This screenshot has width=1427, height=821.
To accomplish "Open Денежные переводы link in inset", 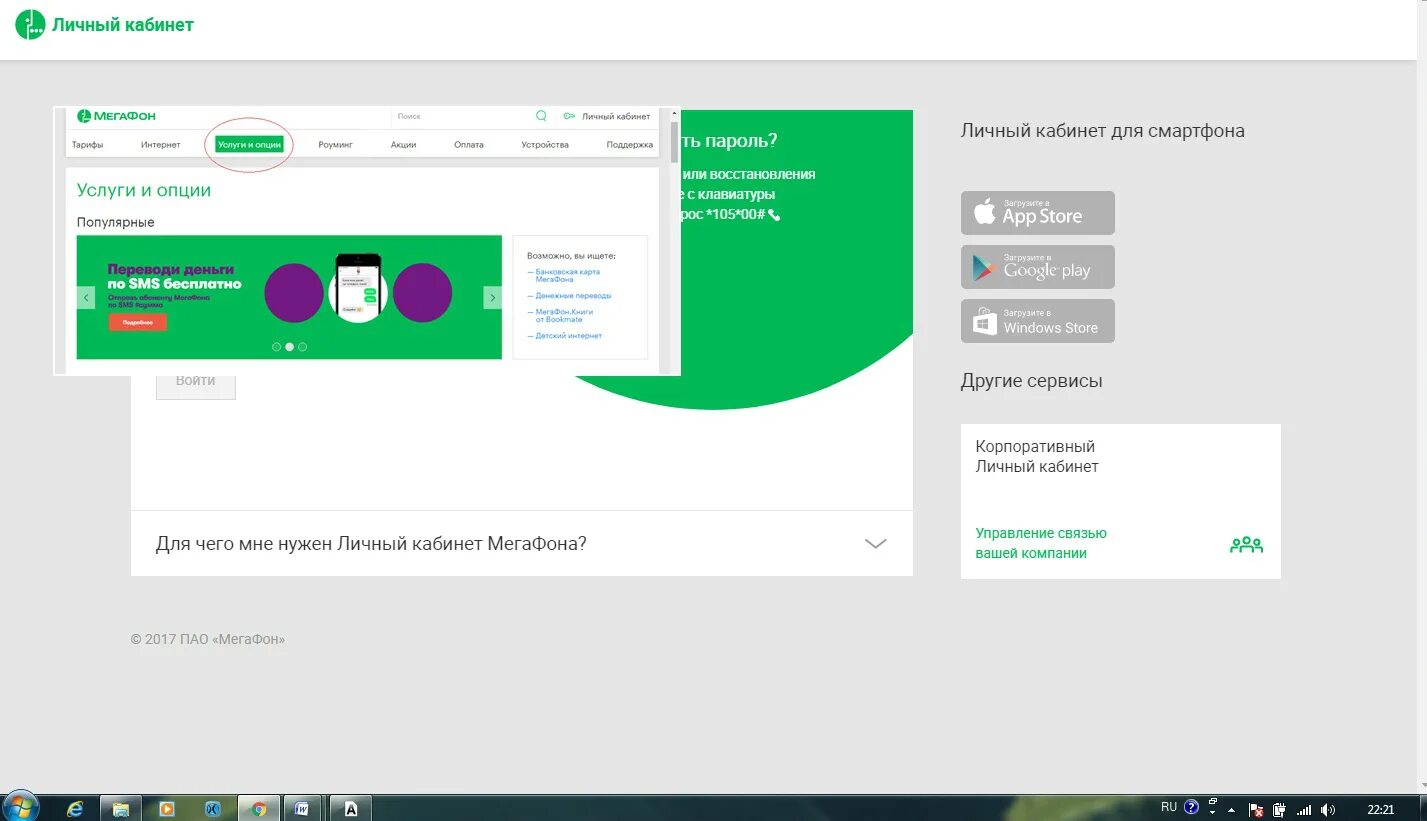I will point(572,296).
